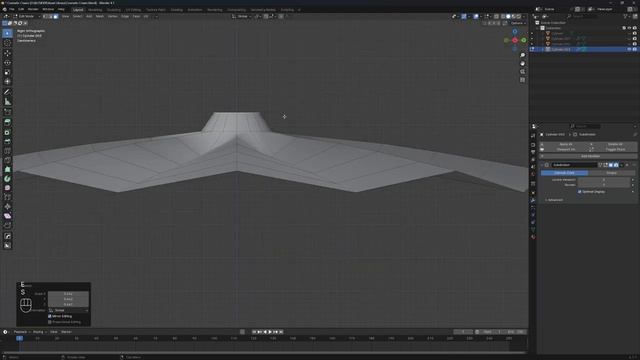This screenshot has width=640, height=360.
Task: Select the Select Box tool
Action: 7,33
